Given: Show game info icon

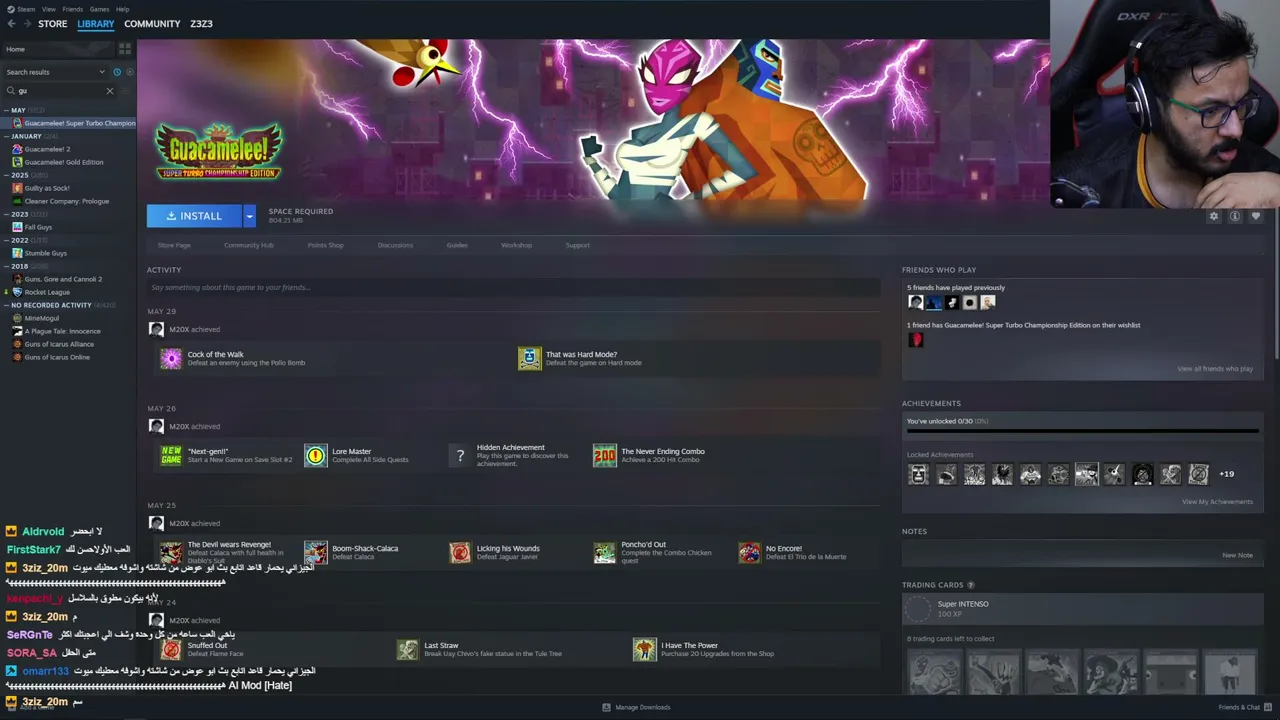Looking at the screenshot, I should pyautogui.click(x=1235, y=216).
